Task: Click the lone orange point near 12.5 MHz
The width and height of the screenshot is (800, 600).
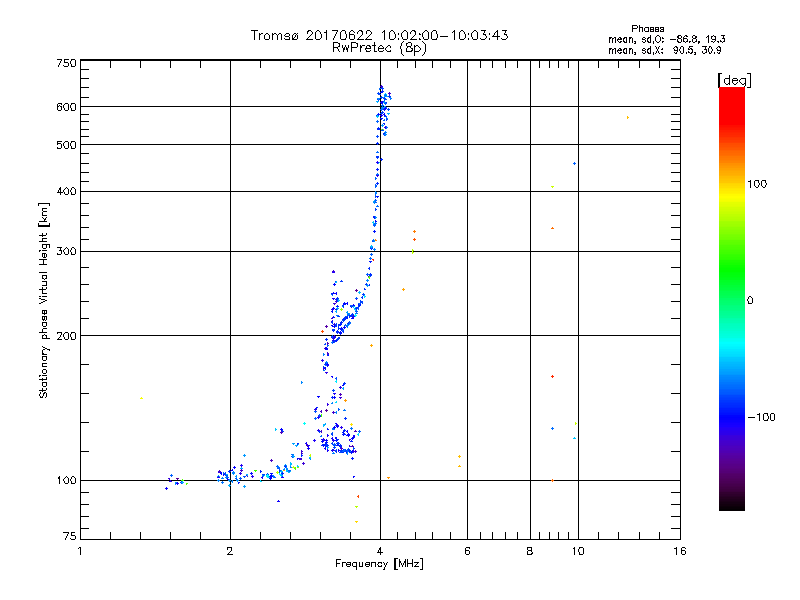Action: click(628, 118)
